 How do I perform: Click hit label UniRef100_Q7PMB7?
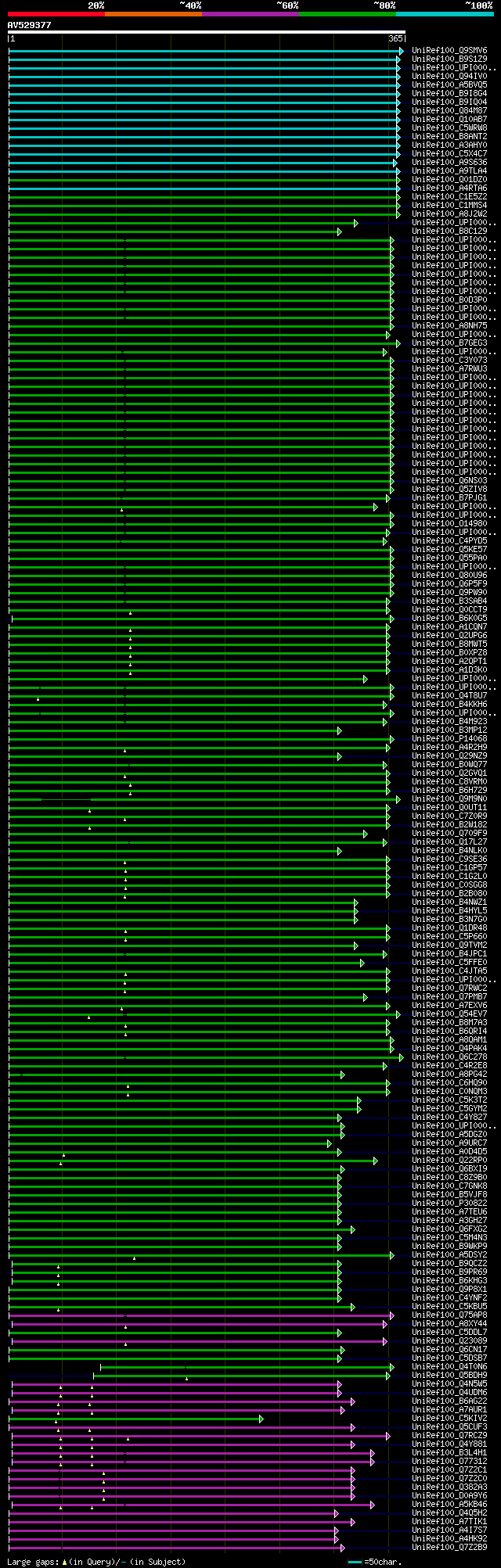click(449, 997)
